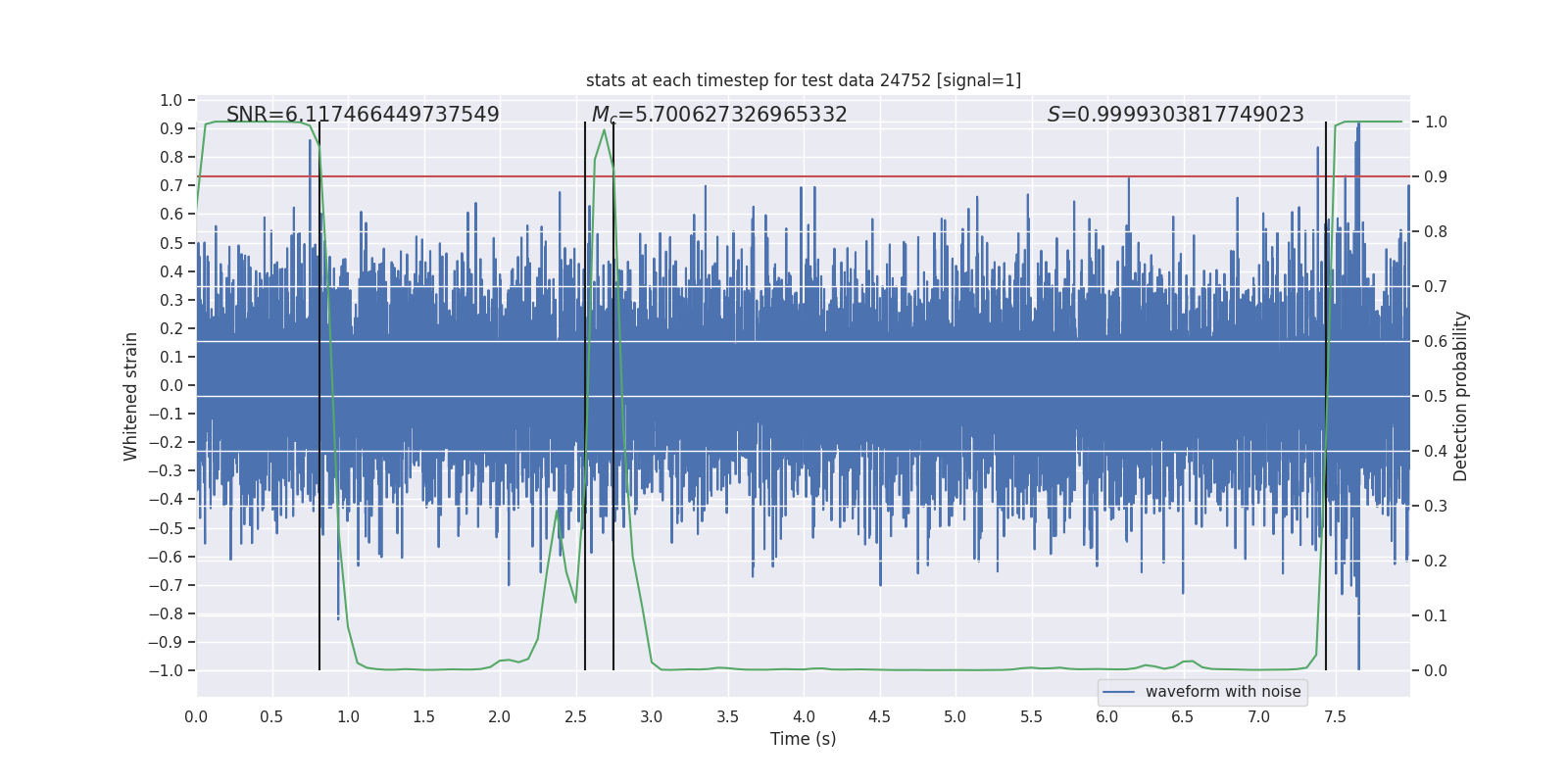Image resolution: width=1568 pixels, height=784 pixels.
Task: Select tick 0.6 on the Detection probability axis
Action: 1436,341
